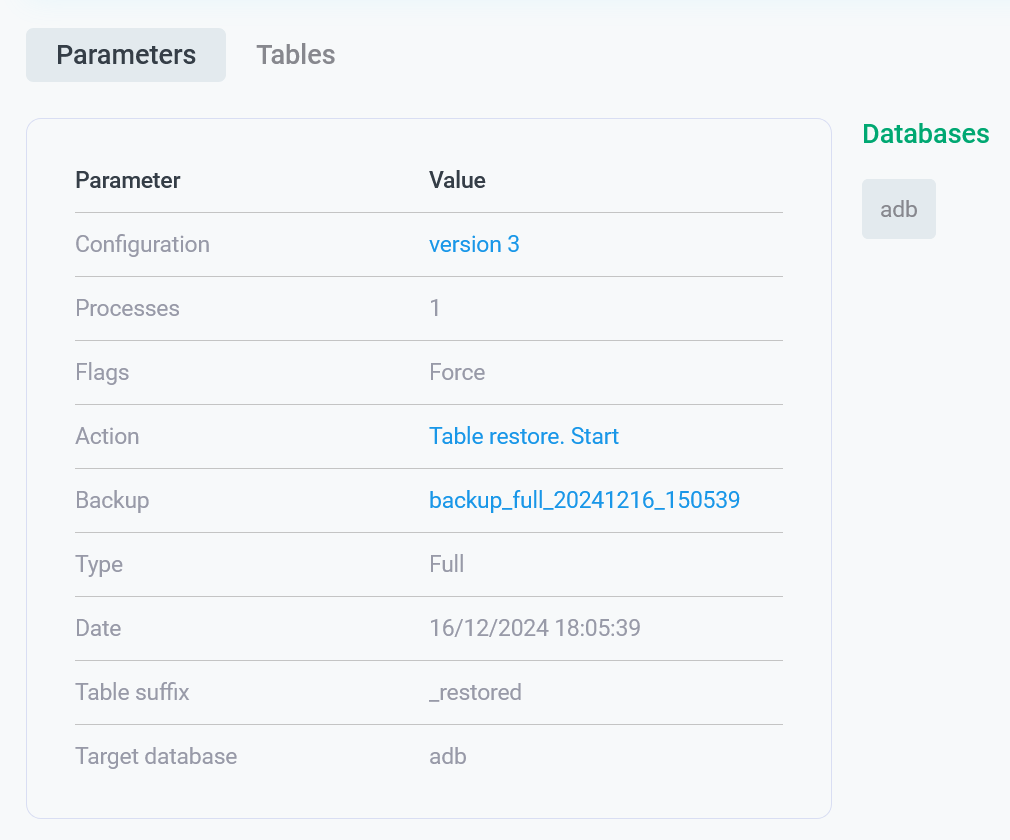Open backup_full_20241216_150539 backup link
The height and width of the screenshot is (840, 1010).
pos(584,500)
